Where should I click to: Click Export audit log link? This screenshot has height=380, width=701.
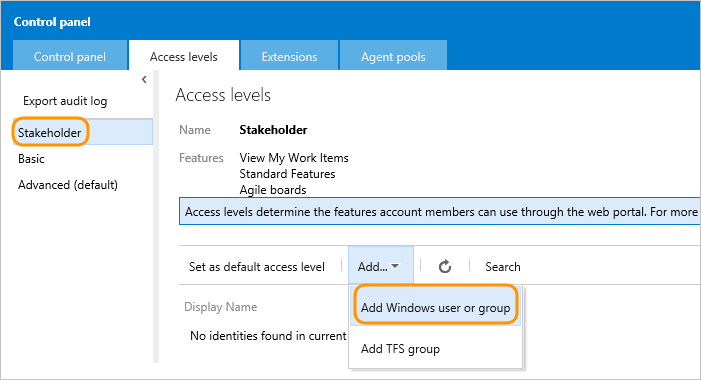pyautogui.click(x=65, y=101)
